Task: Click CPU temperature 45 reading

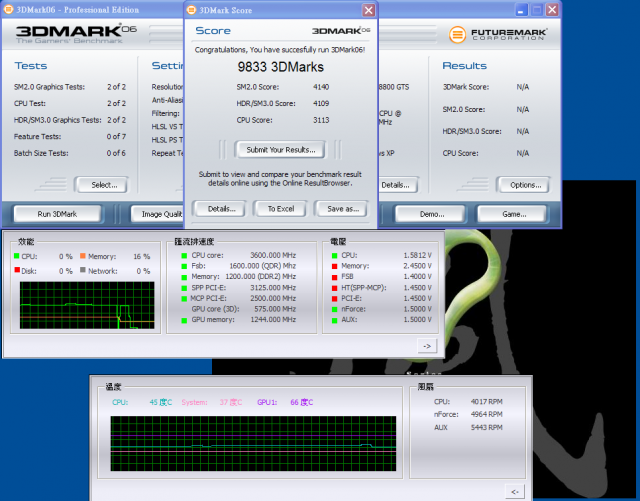Action: 160,402
